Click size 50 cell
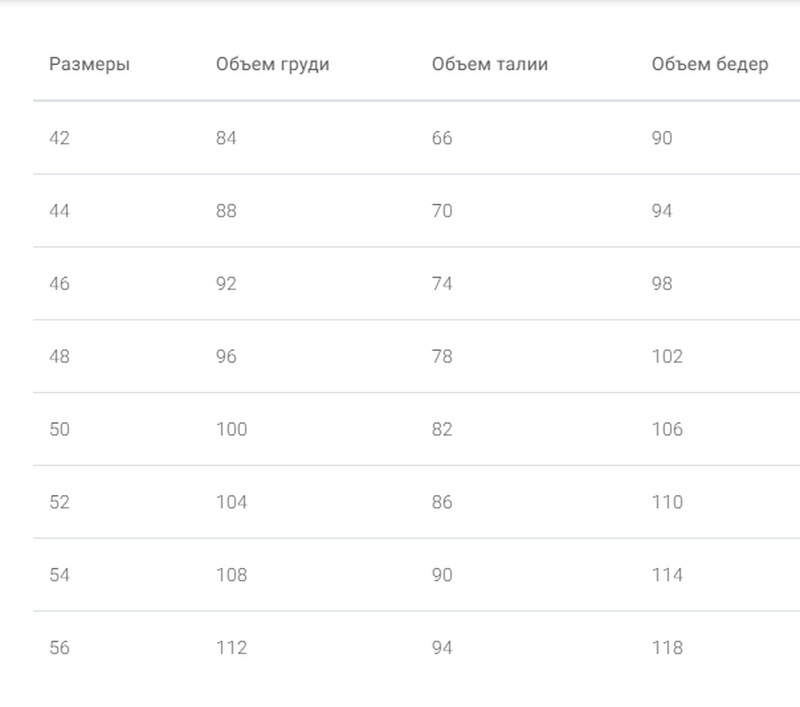Viewport: 800px width, 707px height. (59, 430)
